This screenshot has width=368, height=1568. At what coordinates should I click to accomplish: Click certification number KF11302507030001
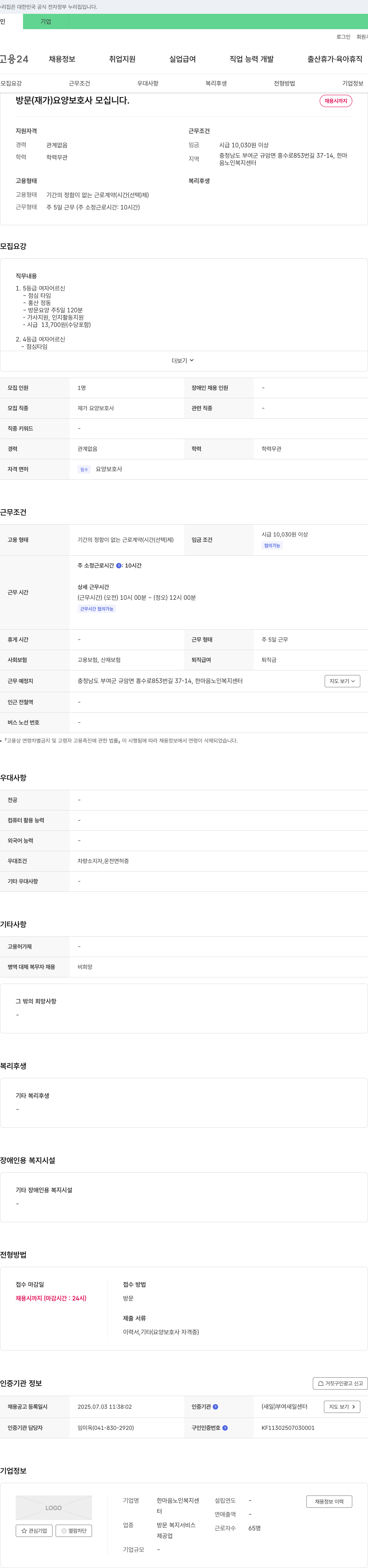pyautogui.click(x=288, y=1428)
